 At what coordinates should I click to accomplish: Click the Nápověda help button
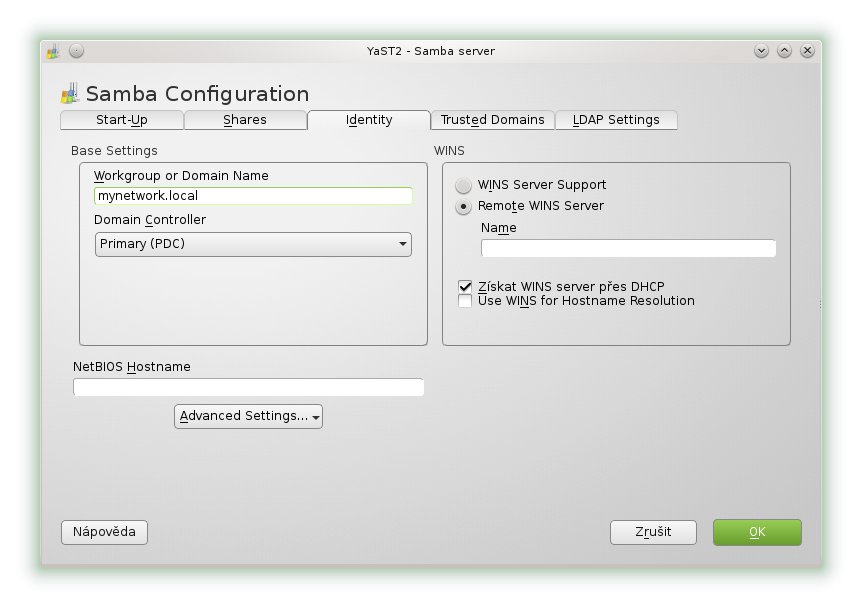pyautogui.click(x=104, y=532)
